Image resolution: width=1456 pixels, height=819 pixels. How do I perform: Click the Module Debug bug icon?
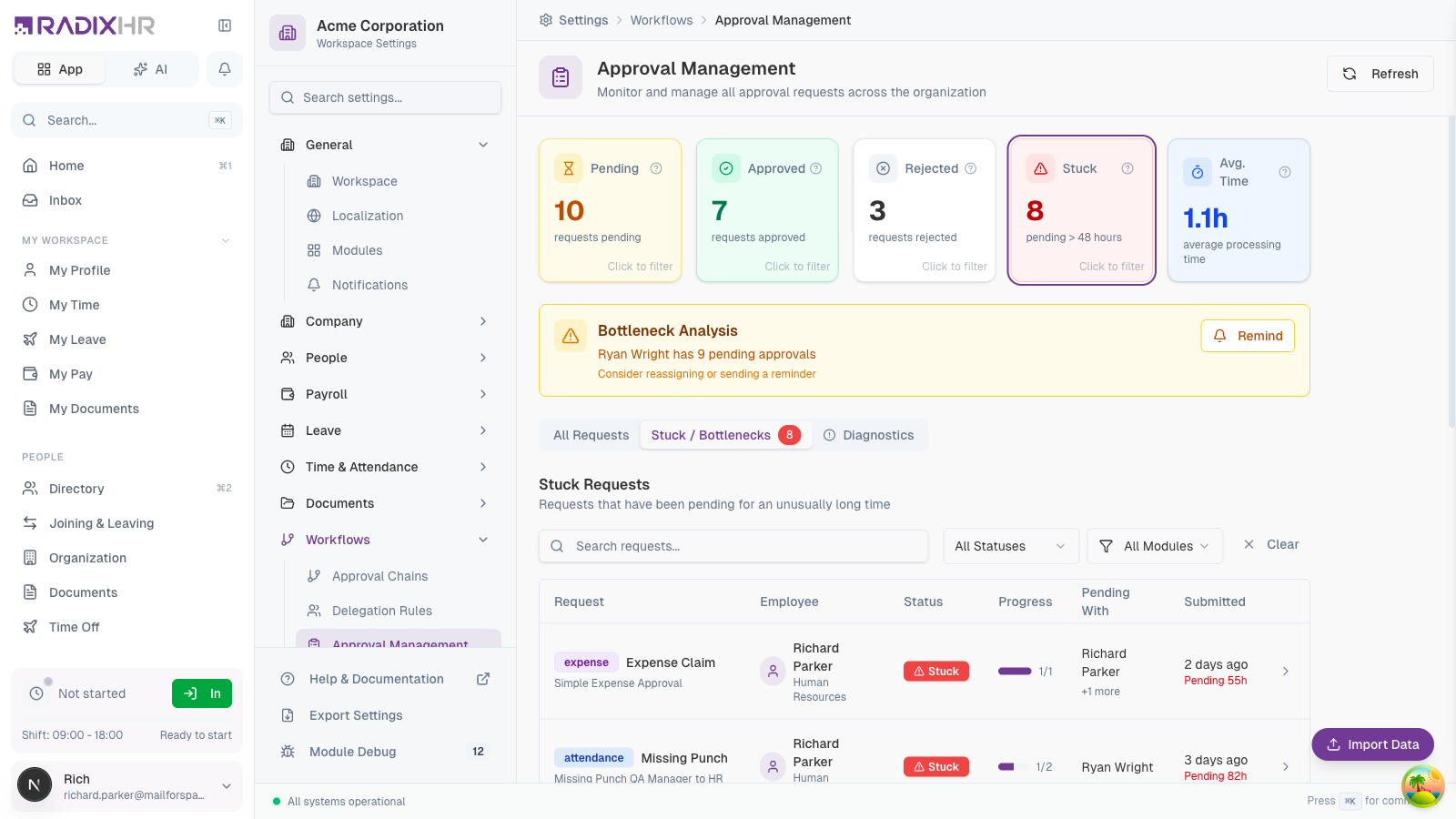tap(288, 752)
